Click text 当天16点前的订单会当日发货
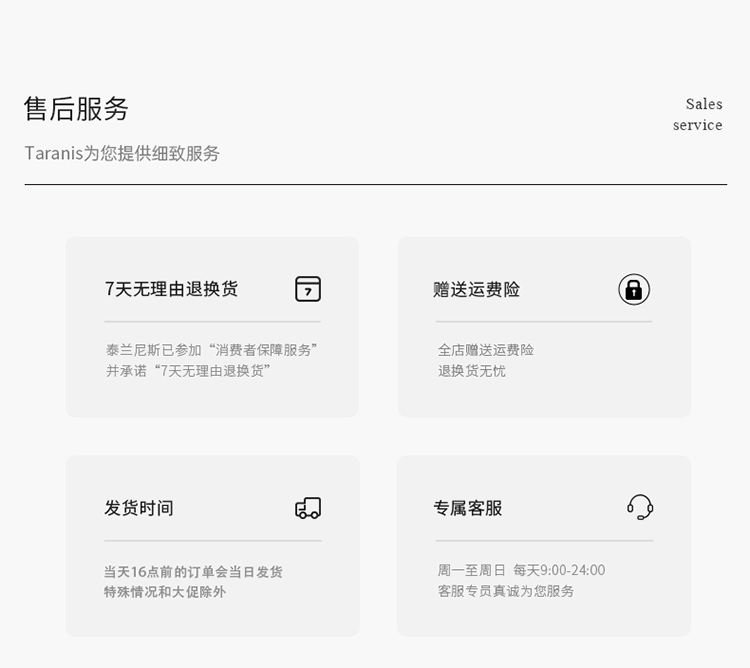This screenshot has height=668, width=750. 193,571
